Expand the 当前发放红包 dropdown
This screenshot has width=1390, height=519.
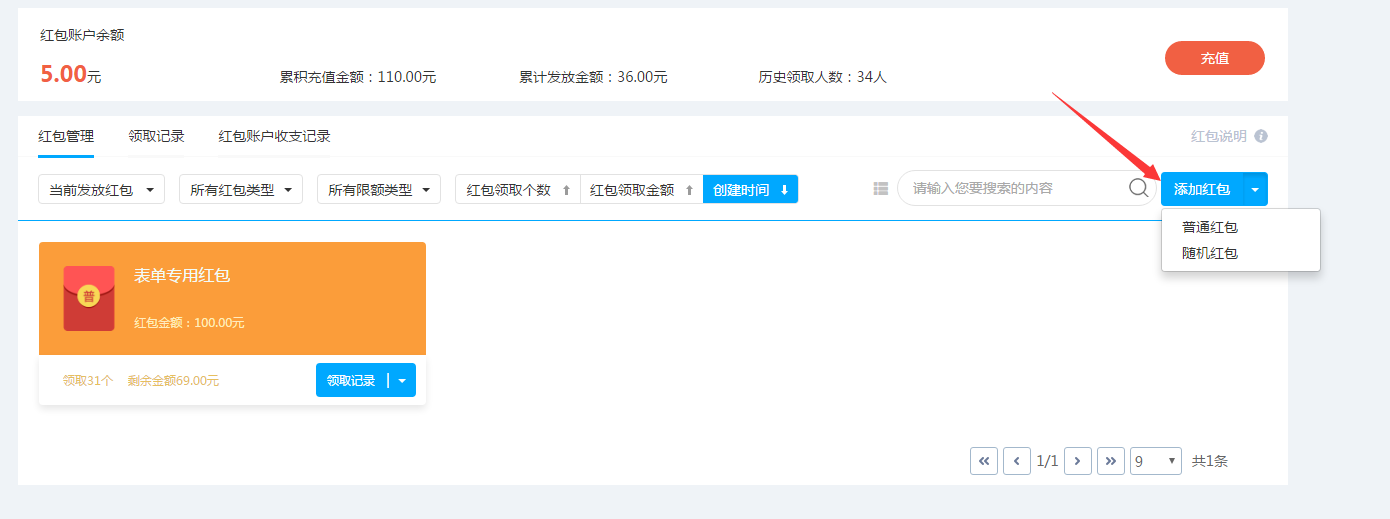(x=101, y=189)
